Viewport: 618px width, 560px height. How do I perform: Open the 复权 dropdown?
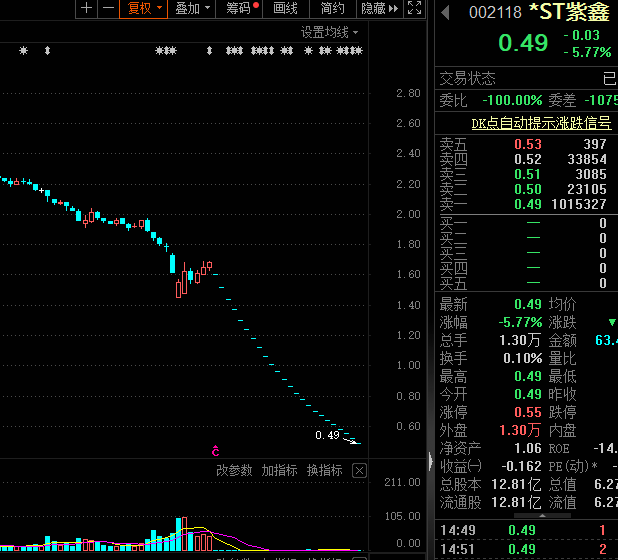143,8
